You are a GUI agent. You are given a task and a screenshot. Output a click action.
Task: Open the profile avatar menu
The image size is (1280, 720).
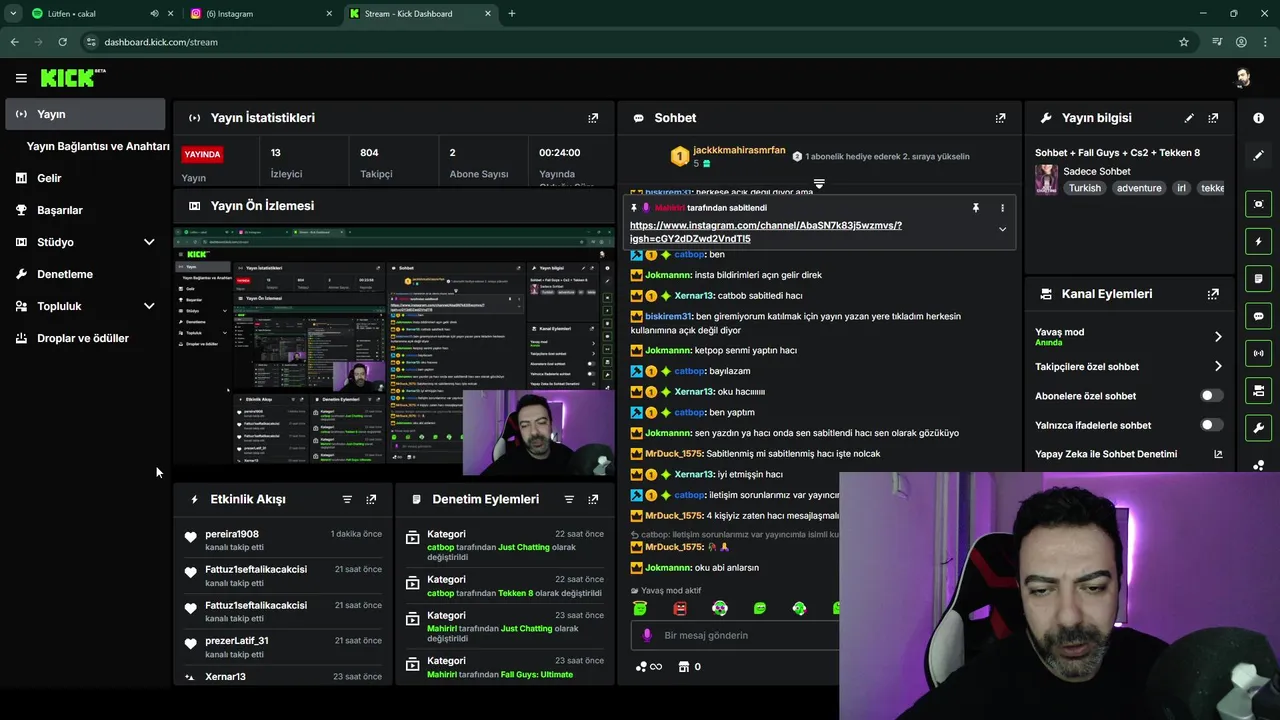point(1243,78)
